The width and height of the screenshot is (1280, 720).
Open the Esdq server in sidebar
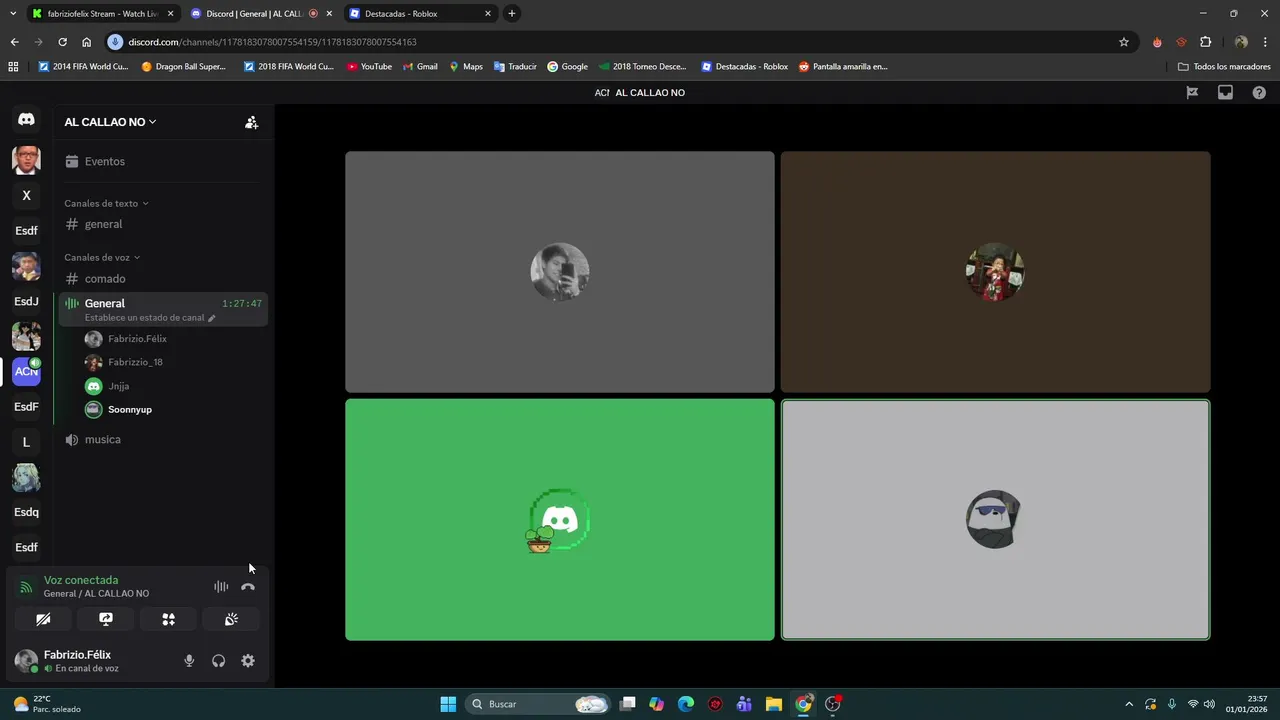(x=26, y=512)
